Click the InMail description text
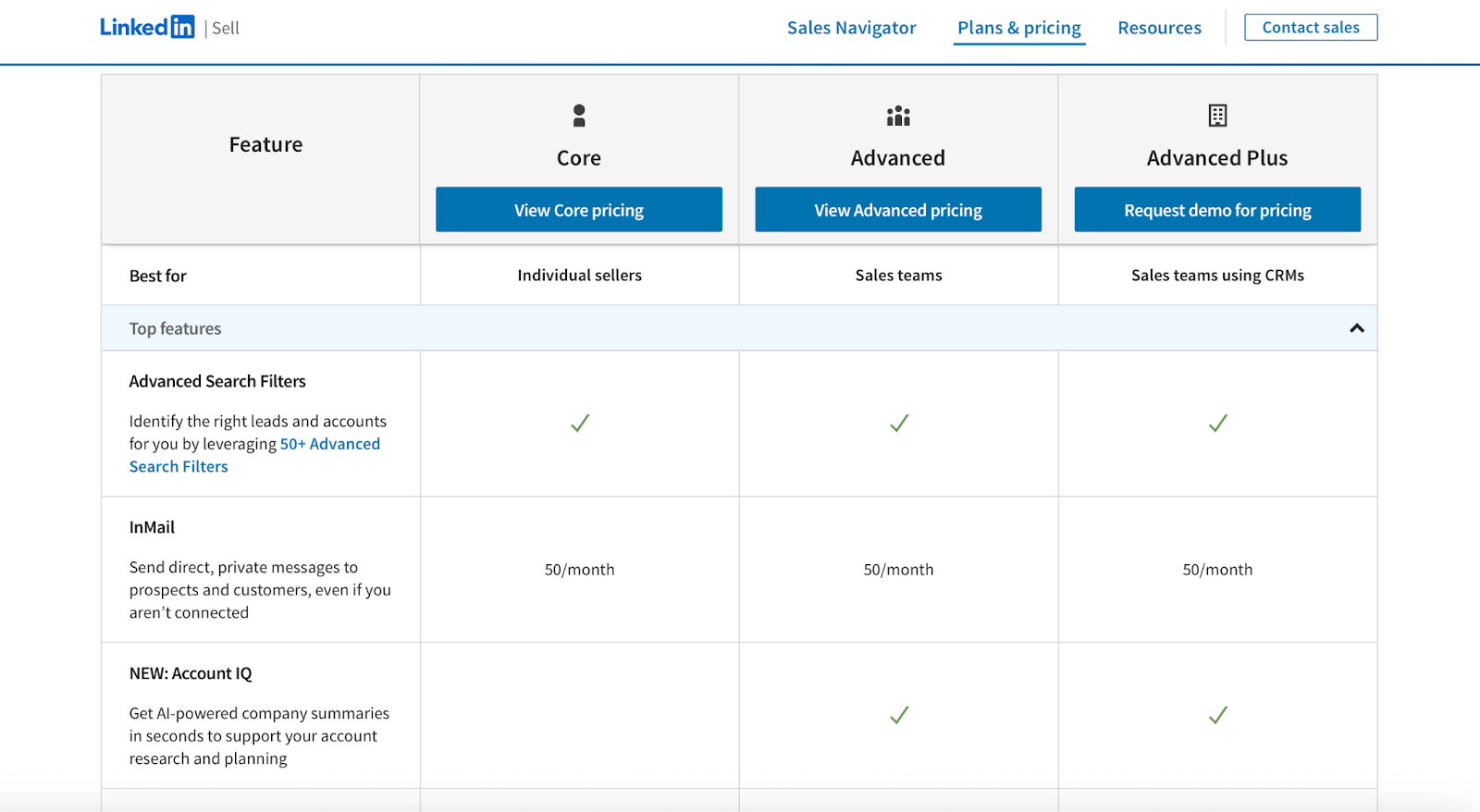 [x=260, y=590]
